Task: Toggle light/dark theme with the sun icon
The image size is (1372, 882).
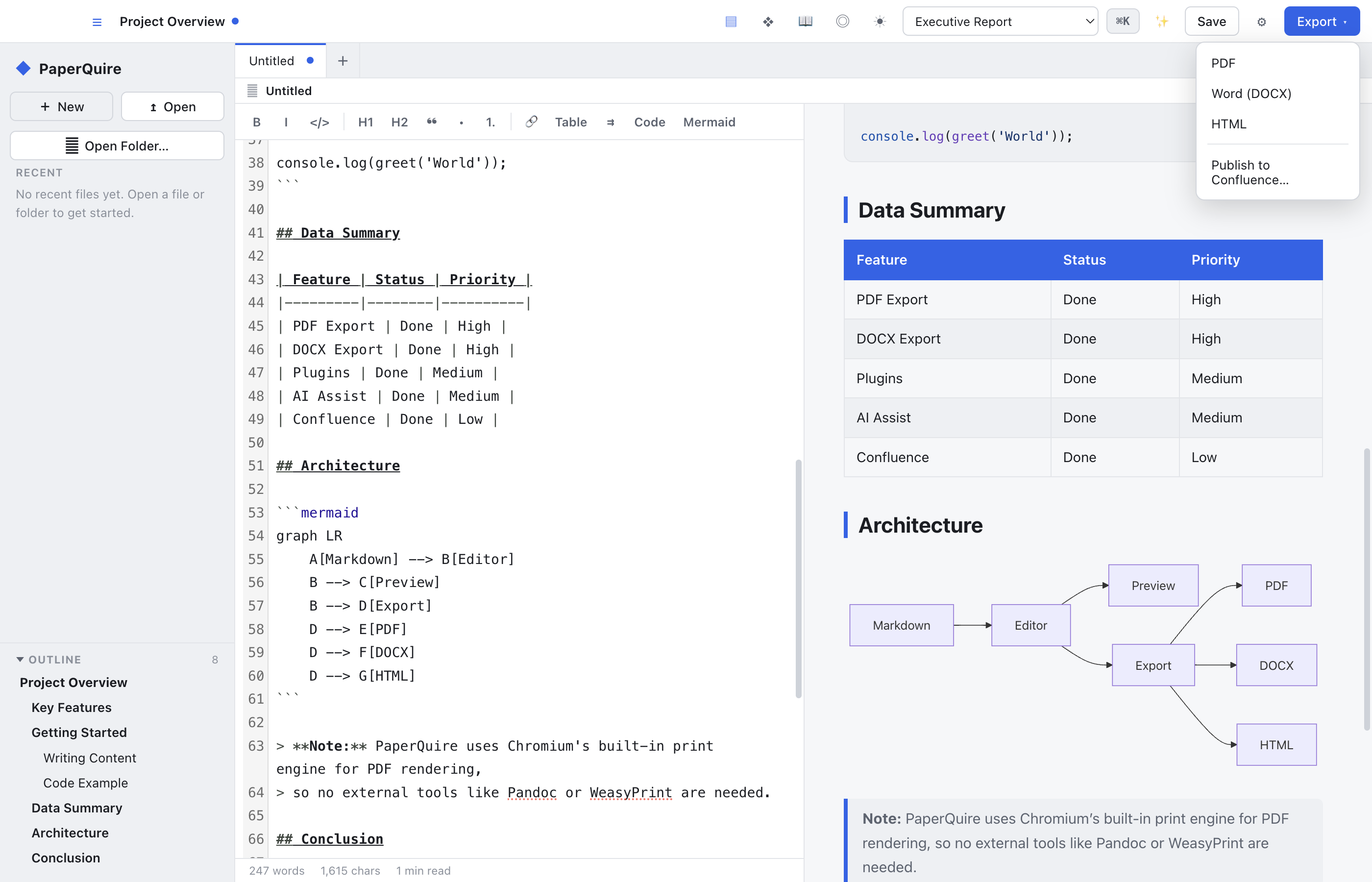Action: coord(880,22)
